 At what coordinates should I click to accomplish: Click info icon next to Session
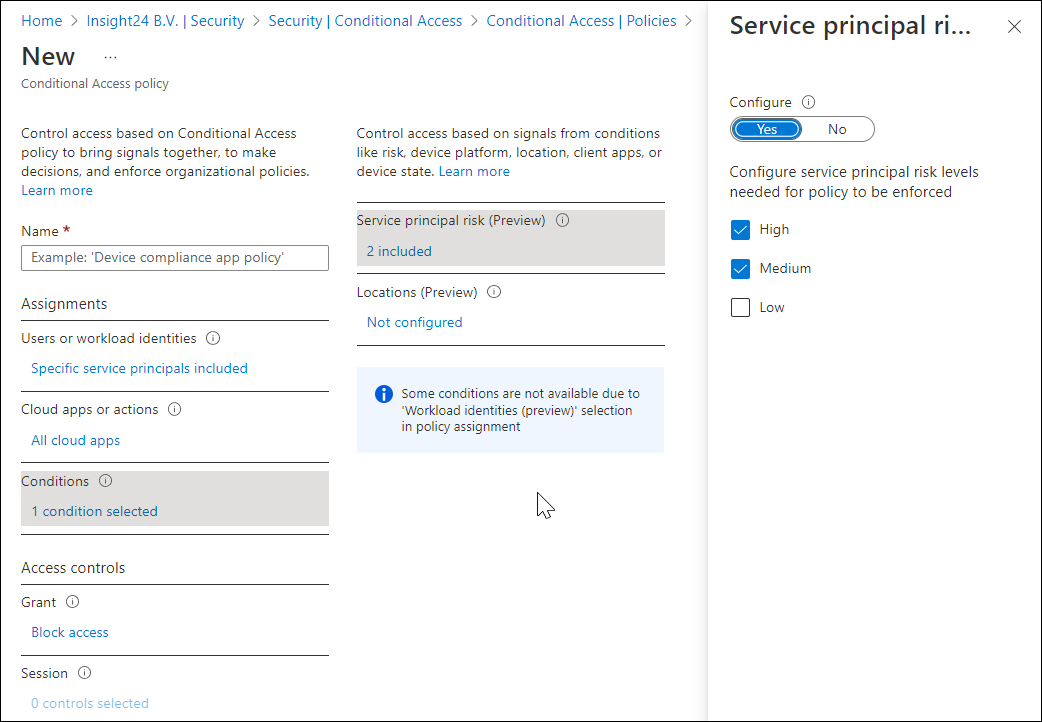coord(84,673)
